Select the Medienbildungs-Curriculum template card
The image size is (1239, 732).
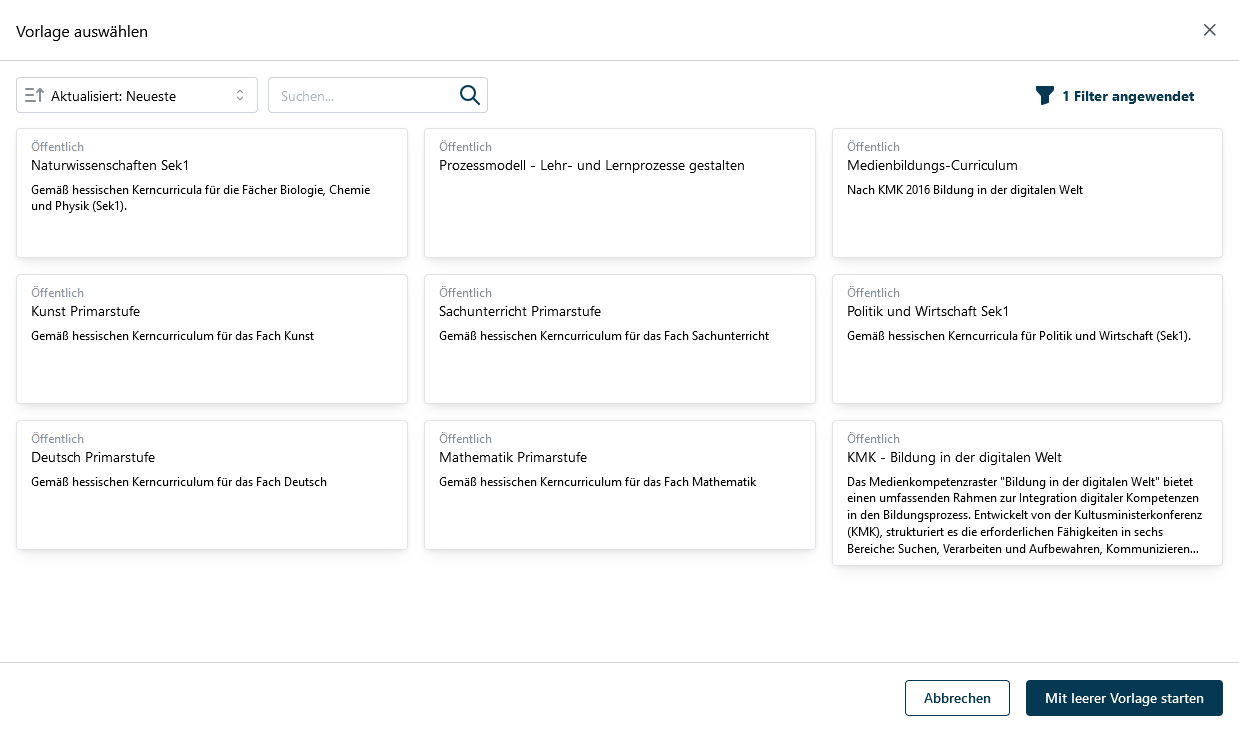point(1027,193)
